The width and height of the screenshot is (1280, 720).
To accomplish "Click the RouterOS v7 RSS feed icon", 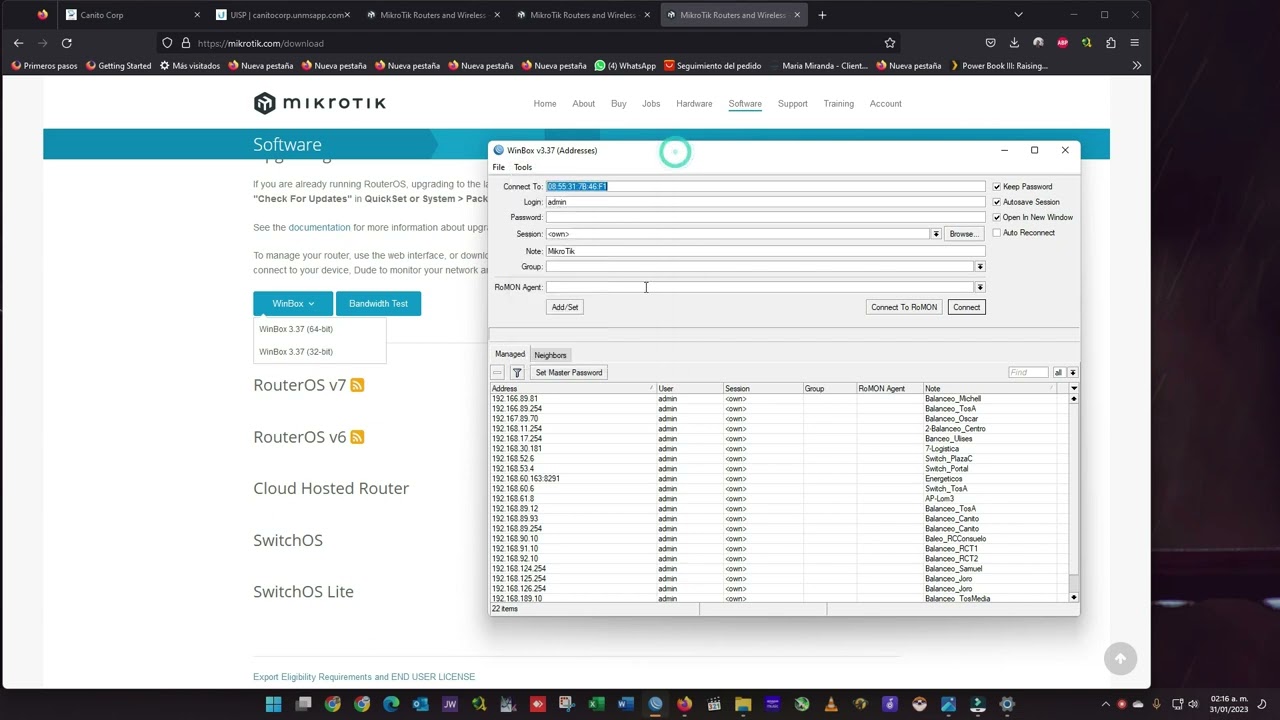I will (357, 385).
